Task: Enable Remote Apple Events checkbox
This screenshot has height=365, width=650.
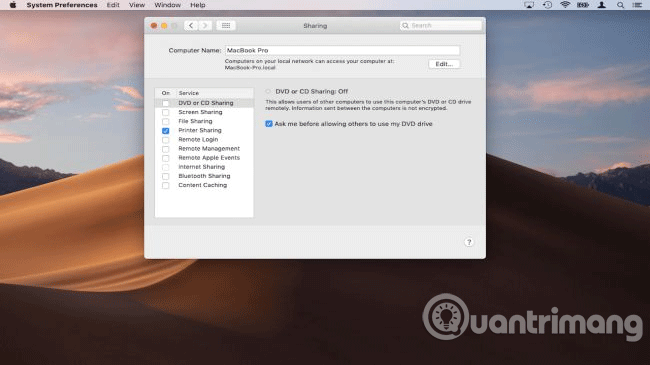Action: 165,158
